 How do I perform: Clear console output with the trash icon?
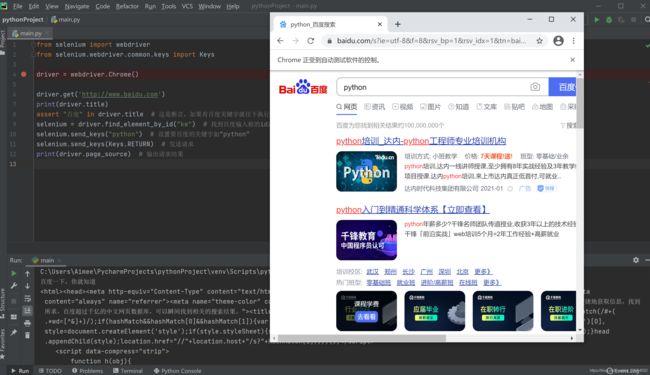(27, 335)
